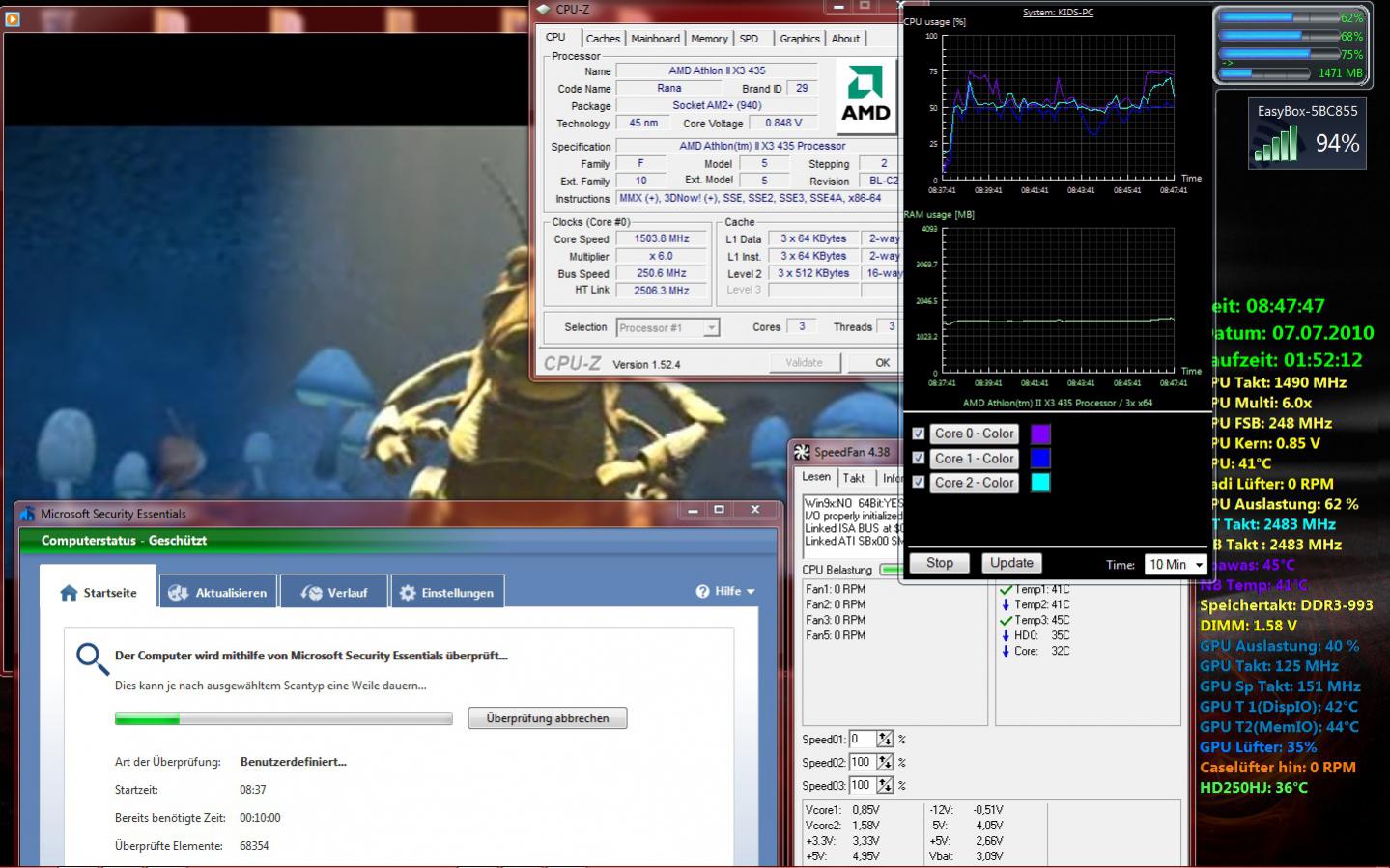Click the Bus Speed value 250.6 MHz
The image size is (1390, 868).
(x=662, y=274)
